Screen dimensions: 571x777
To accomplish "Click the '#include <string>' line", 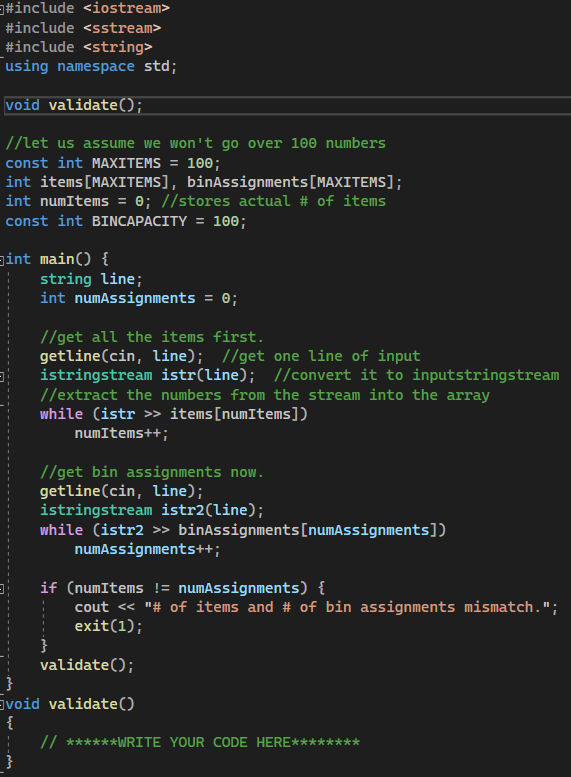I will (79, 47).
